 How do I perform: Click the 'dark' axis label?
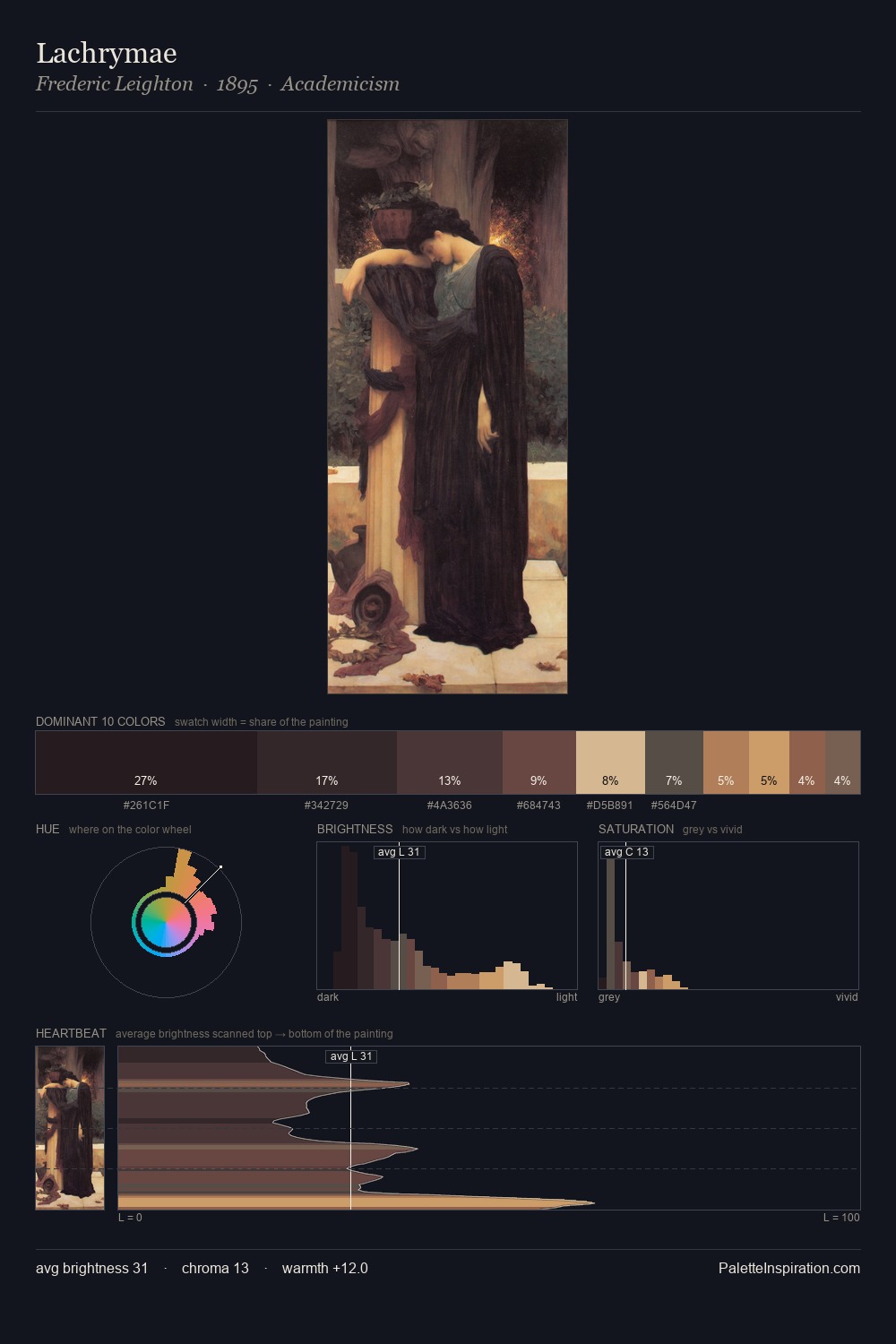point(328,997)
